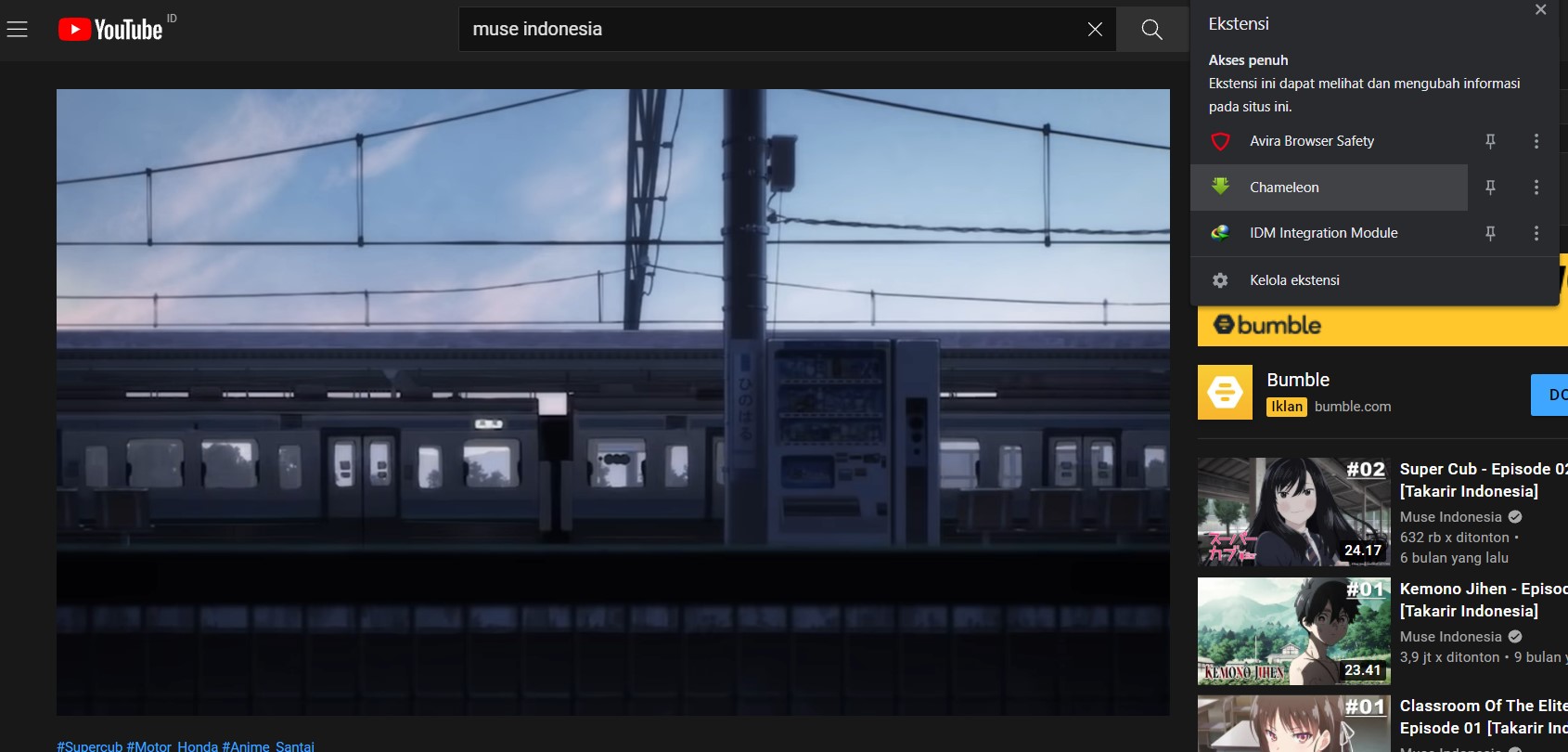Screen dimensions: 1568x752
Task: Click '632 rb x ditonton' view count
Action: [1455, 538]
